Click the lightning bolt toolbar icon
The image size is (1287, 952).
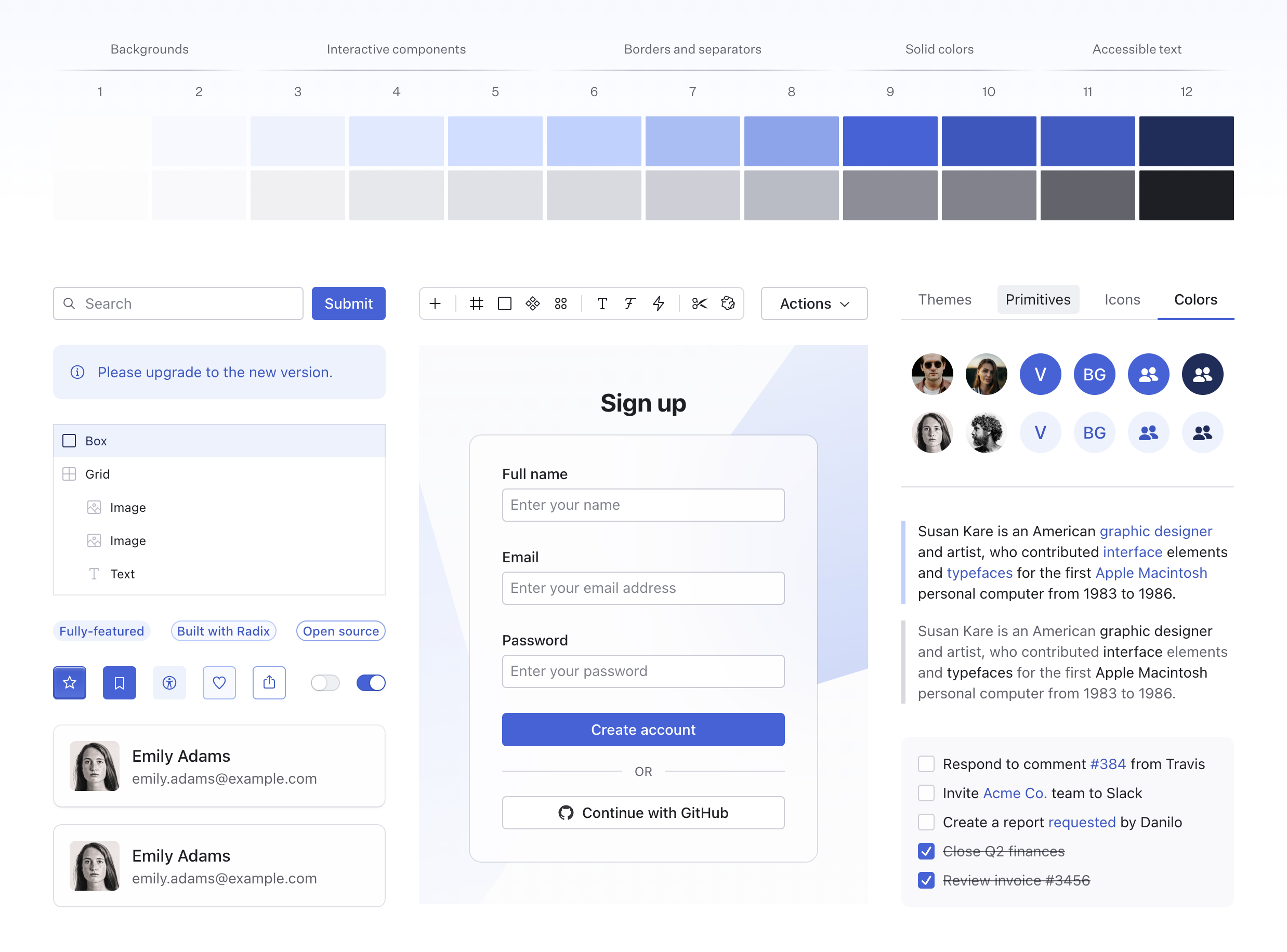pyautogui.click(x=659, y=303)
